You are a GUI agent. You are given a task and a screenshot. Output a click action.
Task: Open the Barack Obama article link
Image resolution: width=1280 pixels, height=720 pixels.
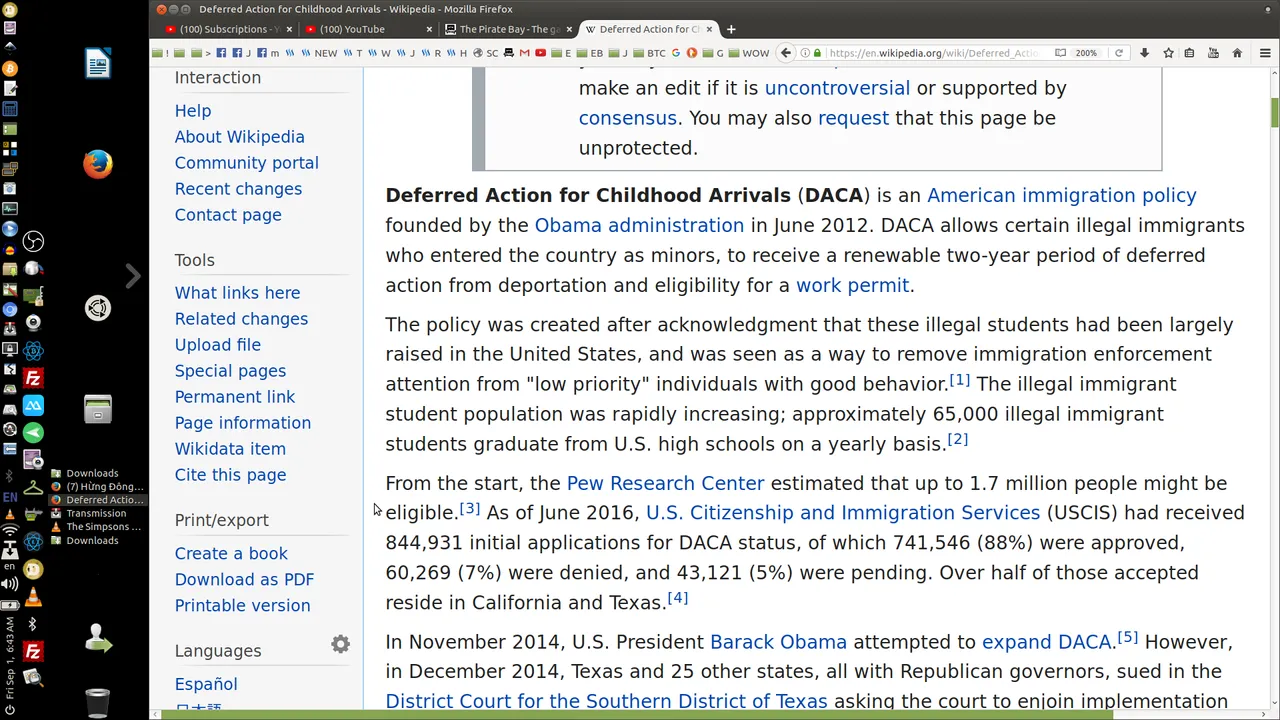tap(778, 642)
